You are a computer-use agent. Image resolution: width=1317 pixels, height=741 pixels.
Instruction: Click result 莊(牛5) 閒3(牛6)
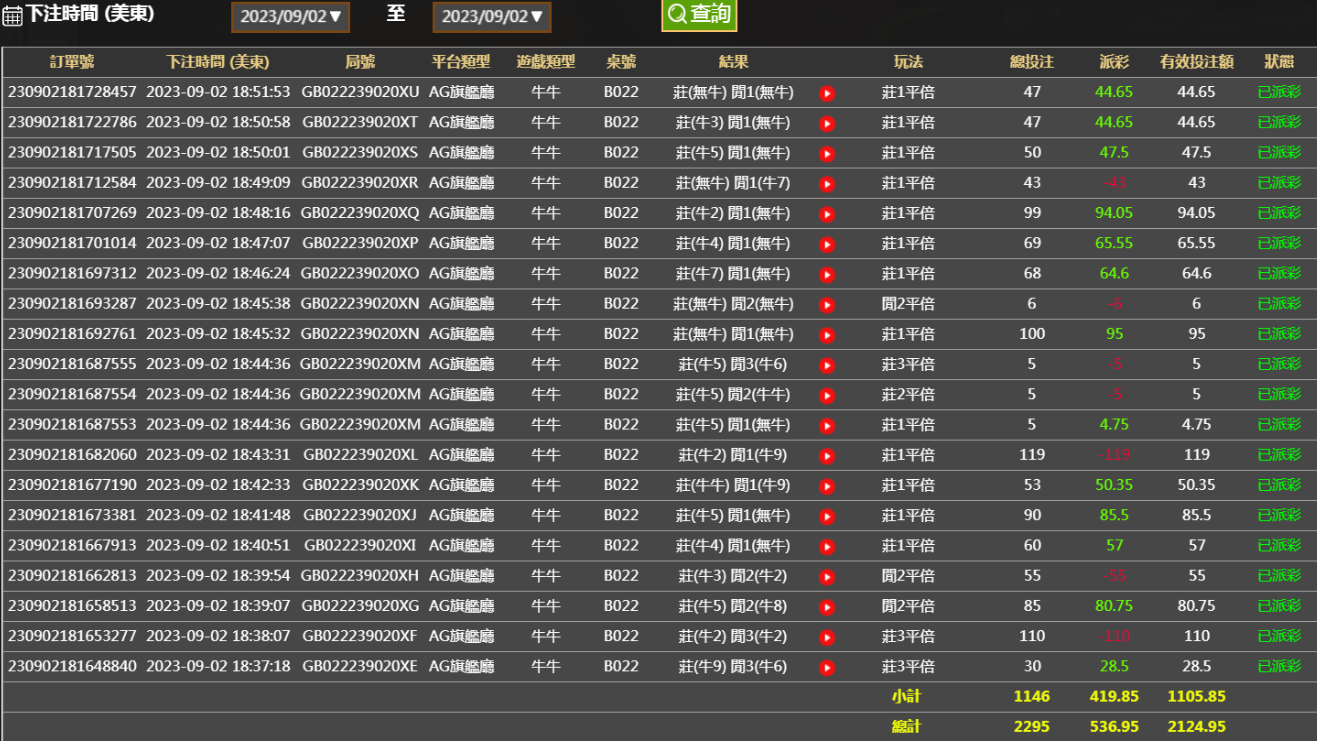coord(733,364)
